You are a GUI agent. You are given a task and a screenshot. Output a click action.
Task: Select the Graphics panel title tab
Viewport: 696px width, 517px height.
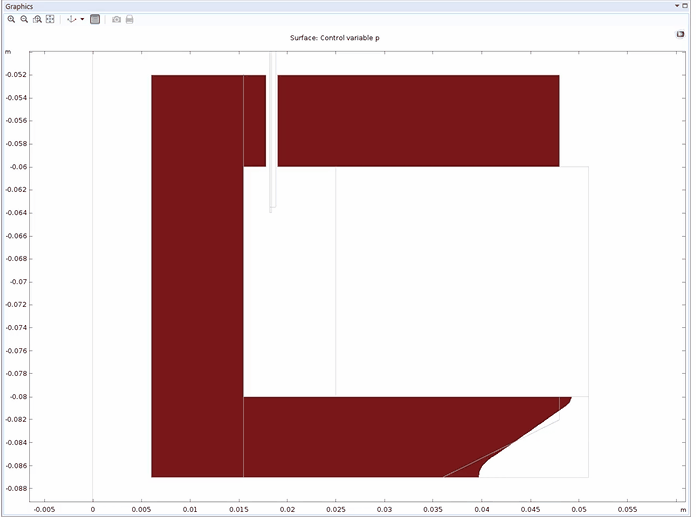pyautogui.click(x=19, y=6)
